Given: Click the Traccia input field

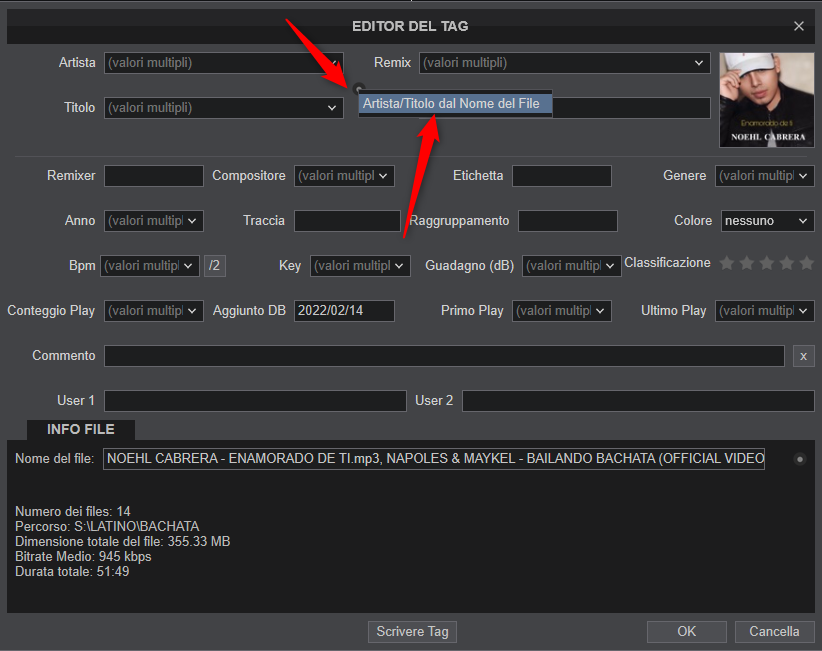Looking at the screenshot, I should [347, 221].
